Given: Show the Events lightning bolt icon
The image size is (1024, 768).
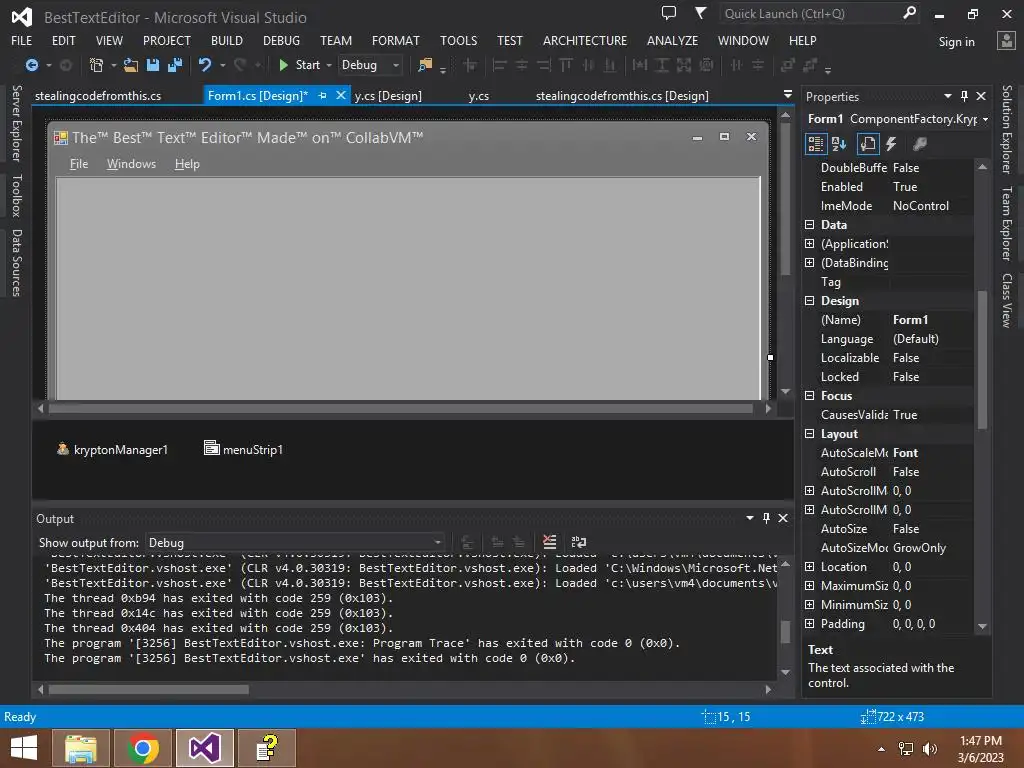Looking at the screenshot, I should click(891, 144).
